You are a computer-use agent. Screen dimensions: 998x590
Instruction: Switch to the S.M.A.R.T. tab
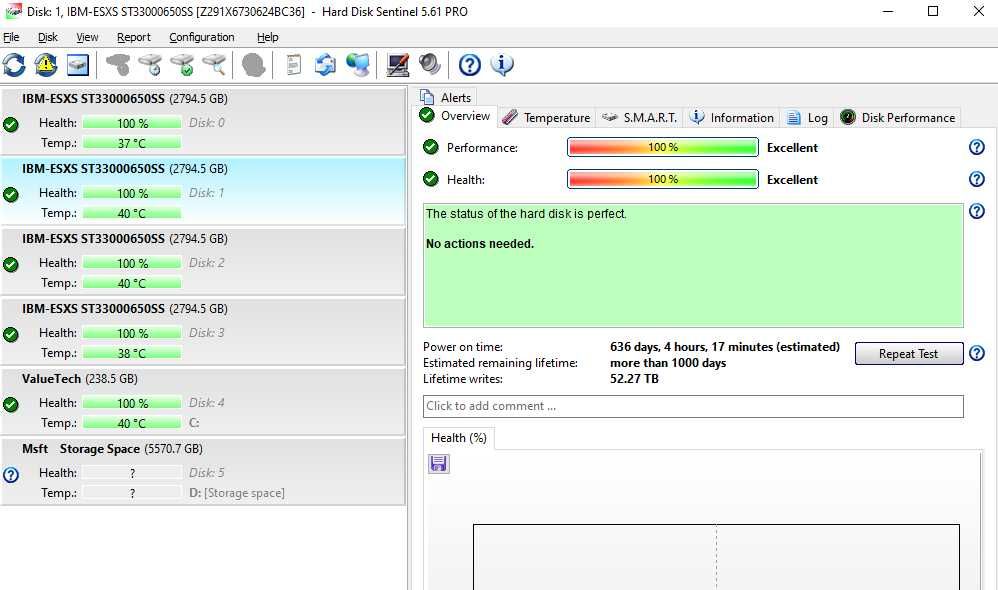click(x=639, y=117)
